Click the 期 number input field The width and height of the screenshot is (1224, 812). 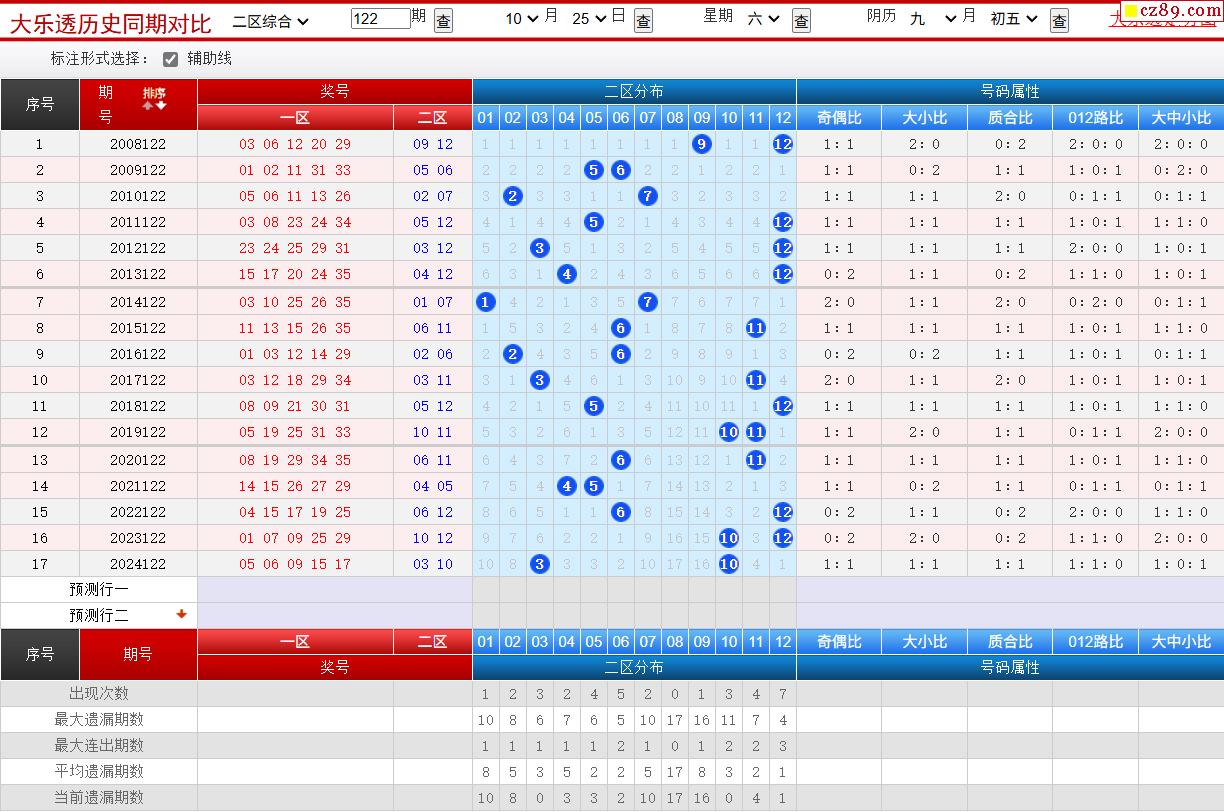(x=381, y=18)
